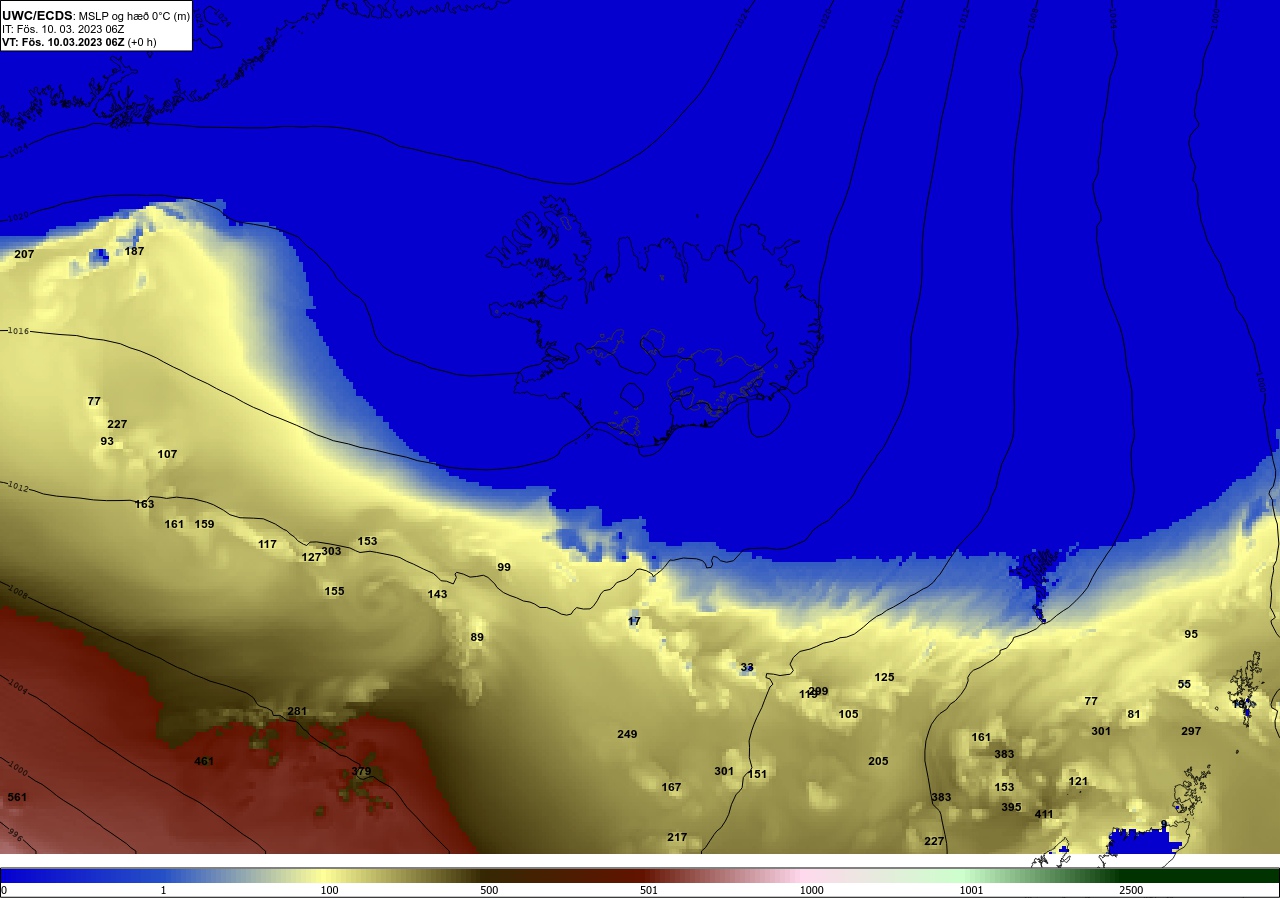Click the number 299 on the map
Viewport: 1280px width, 898px height.
[x=819, y=691]
